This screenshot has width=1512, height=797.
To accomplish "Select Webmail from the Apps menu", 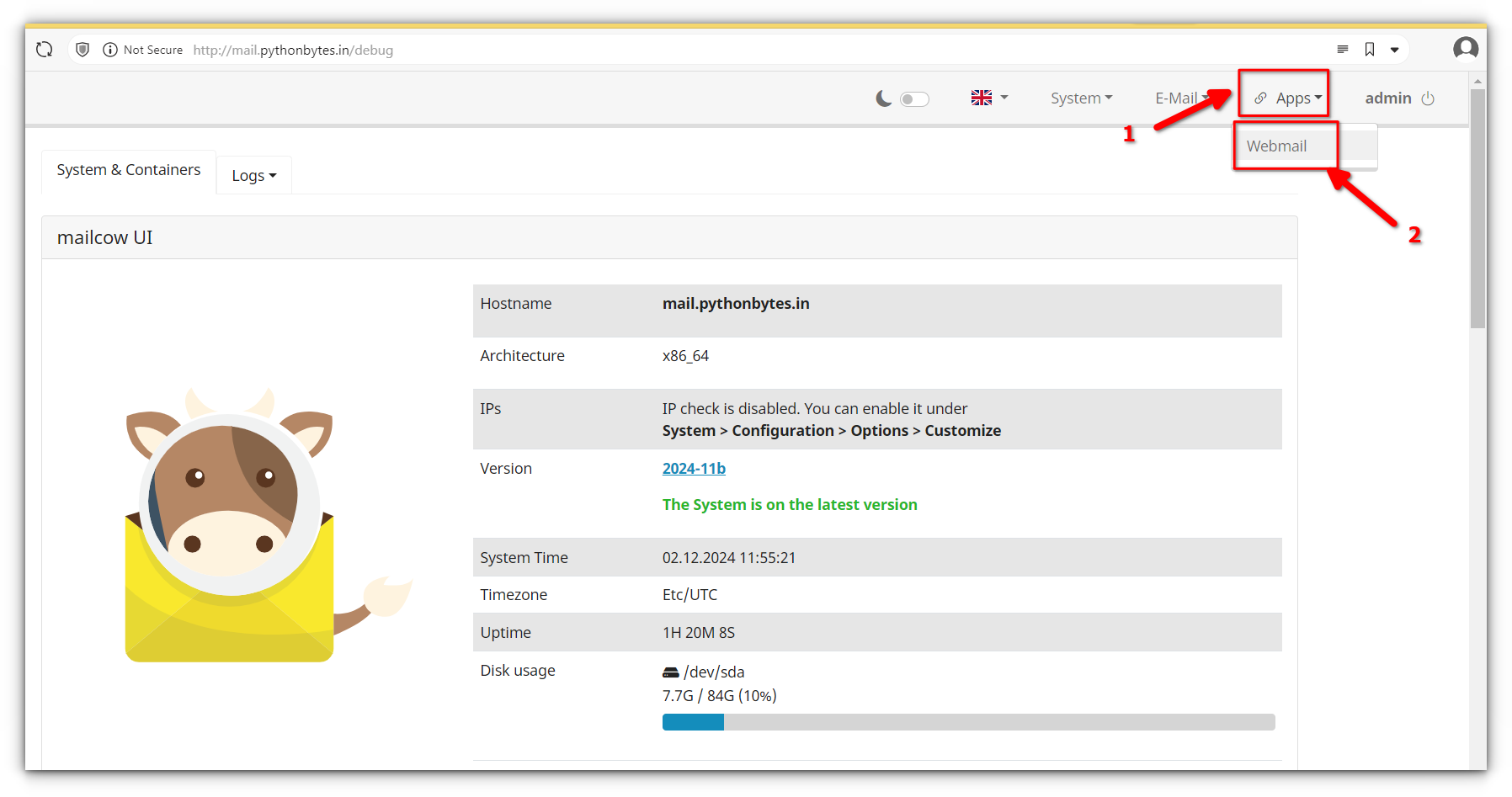I will click(1275, 146).
